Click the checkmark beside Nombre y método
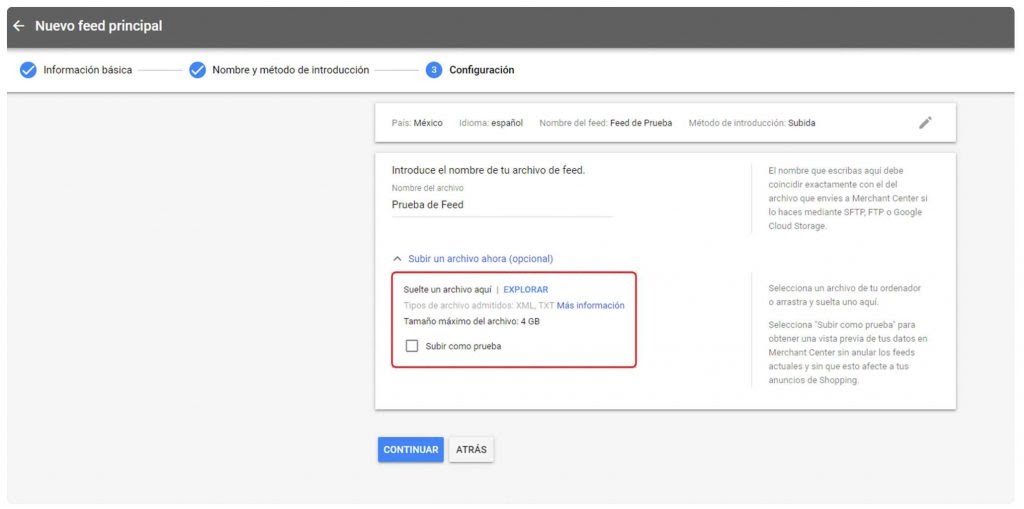This screenshot has width=1024, height=509. (x=197, y=70)
